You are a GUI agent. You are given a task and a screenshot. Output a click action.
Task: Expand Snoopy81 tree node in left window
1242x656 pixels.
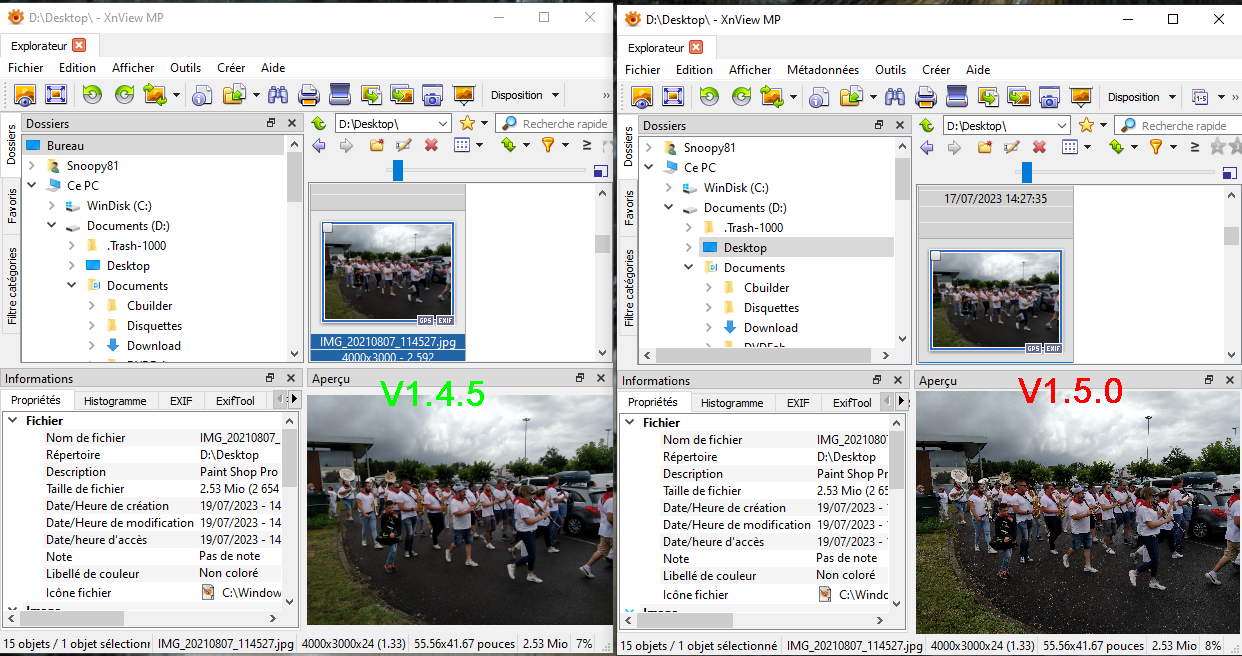tap(32, 166)
